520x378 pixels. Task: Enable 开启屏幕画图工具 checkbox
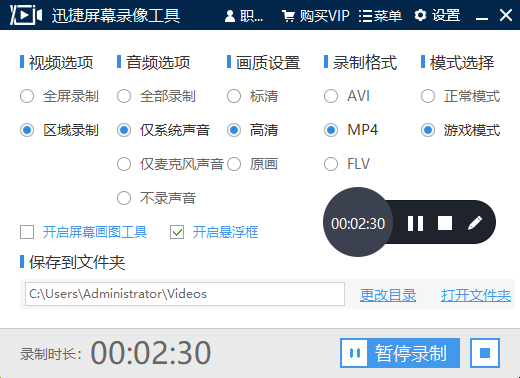coord(27,232)
